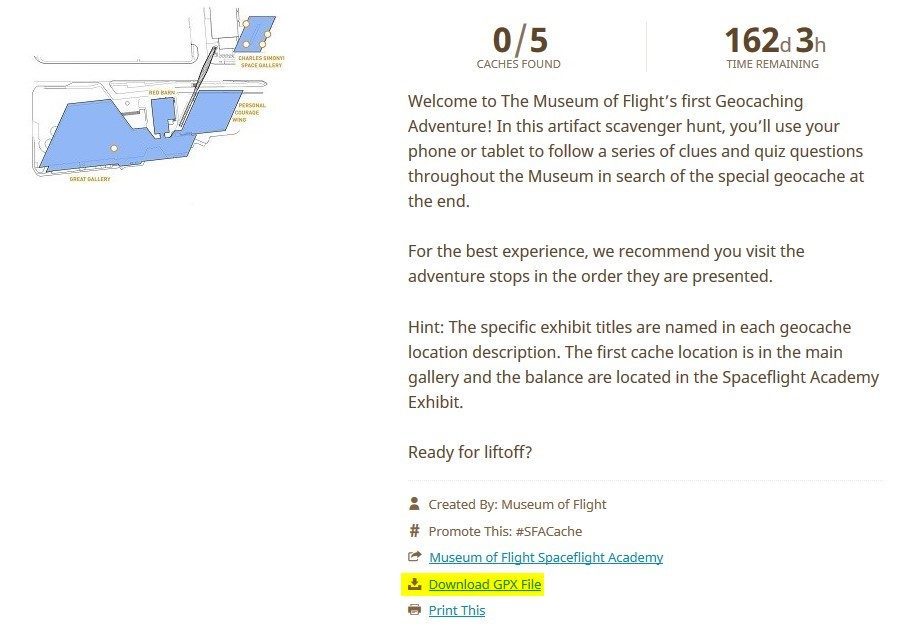
Task: Click the person icon next to Created By
Action: point(414,503)
